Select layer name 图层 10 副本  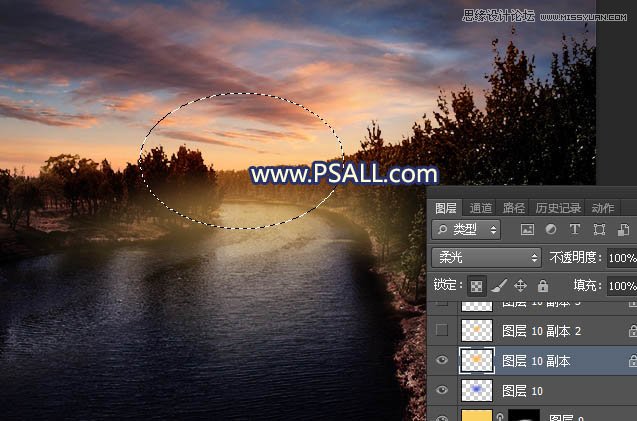(x=536, y=361)
